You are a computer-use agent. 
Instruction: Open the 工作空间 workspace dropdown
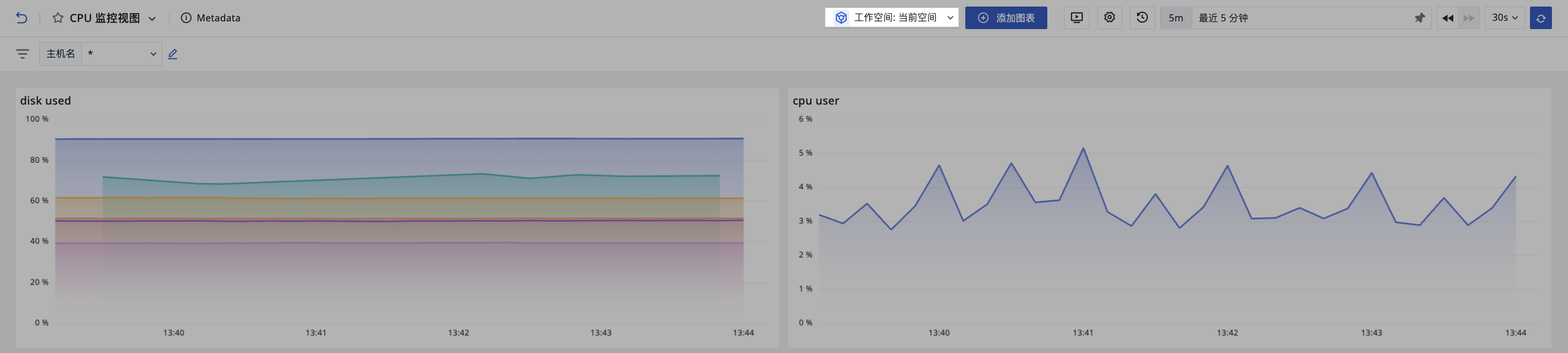point(891,18)
